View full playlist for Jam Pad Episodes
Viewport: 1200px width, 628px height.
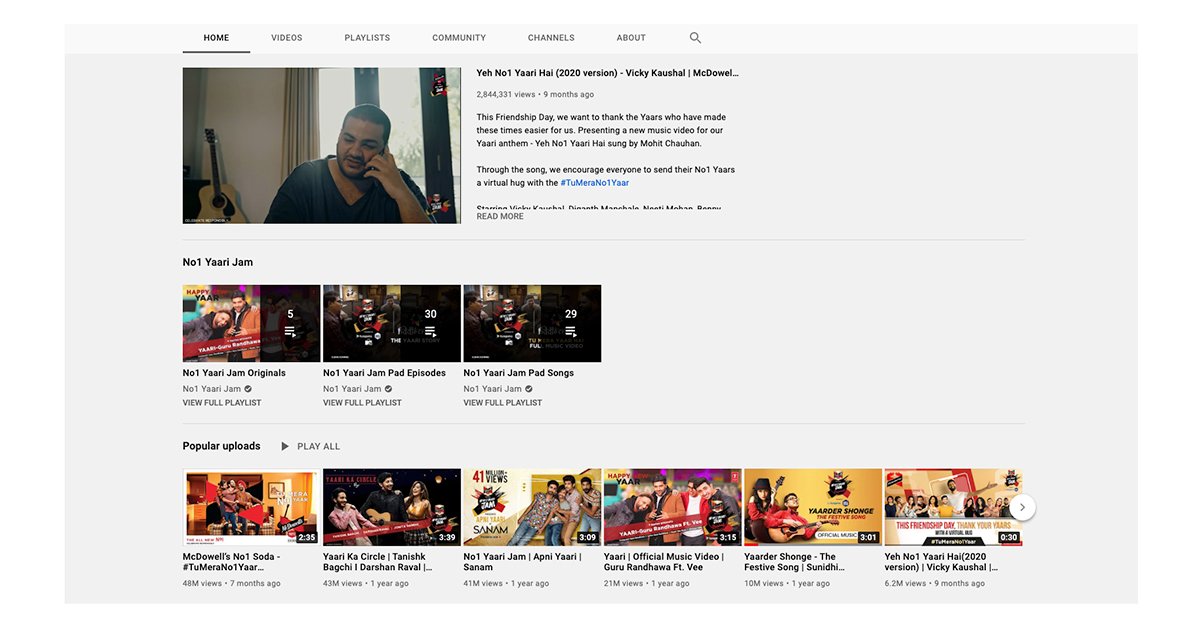[x=362, y=403]
